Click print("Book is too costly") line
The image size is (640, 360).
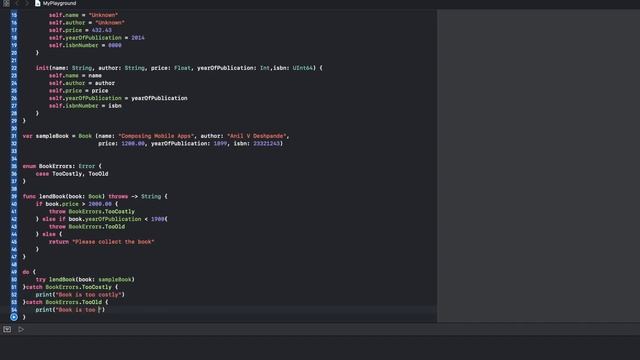(80, 295)
